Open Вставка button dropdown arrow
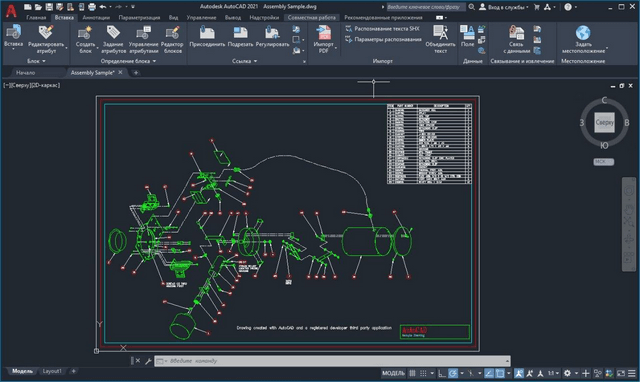Screen dimensions: 640x382 (x=13, y=49)
